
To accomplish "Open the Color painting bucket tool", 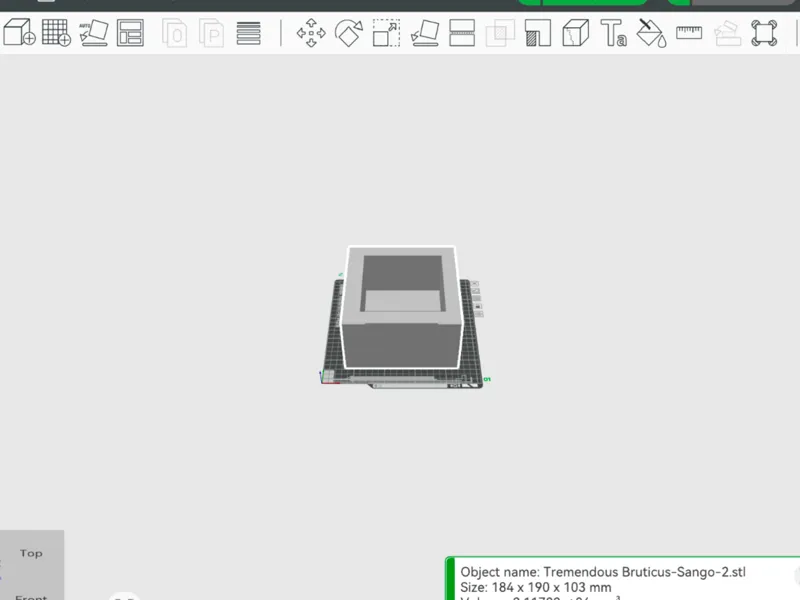I will tap(652, 33).
